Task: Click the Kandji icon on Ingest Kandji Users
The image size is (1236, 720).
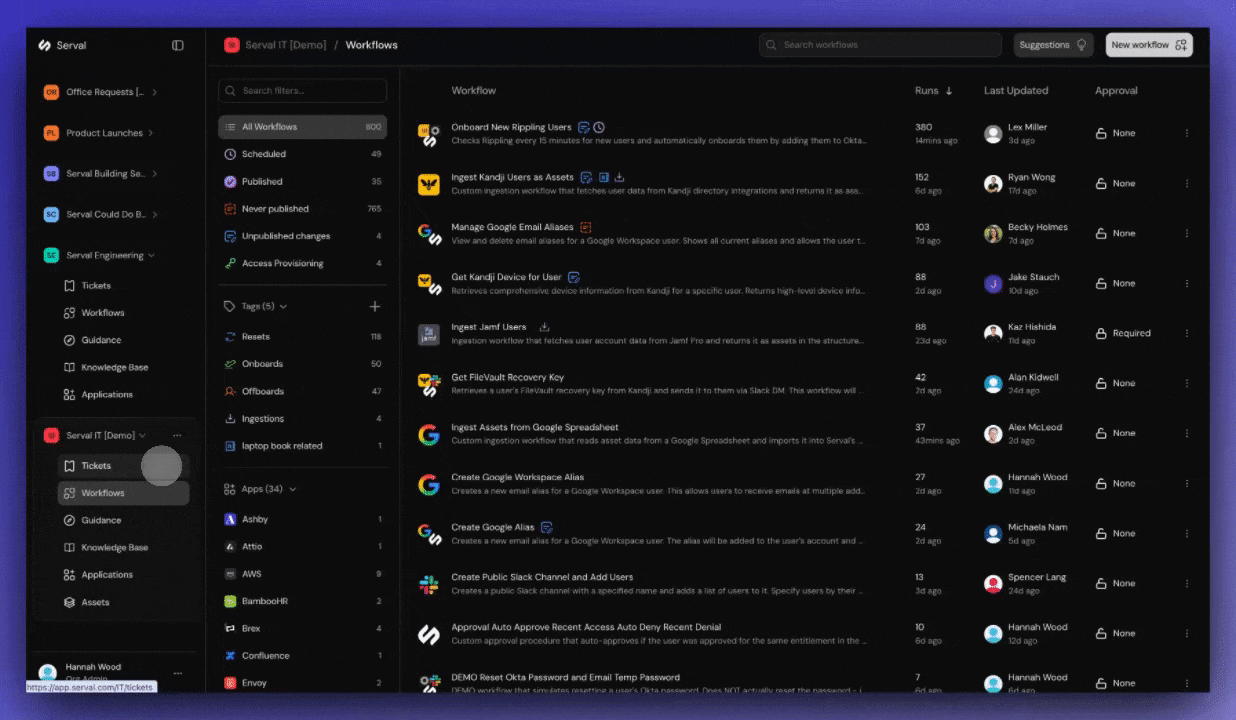Action: click(x=429, y=182)
